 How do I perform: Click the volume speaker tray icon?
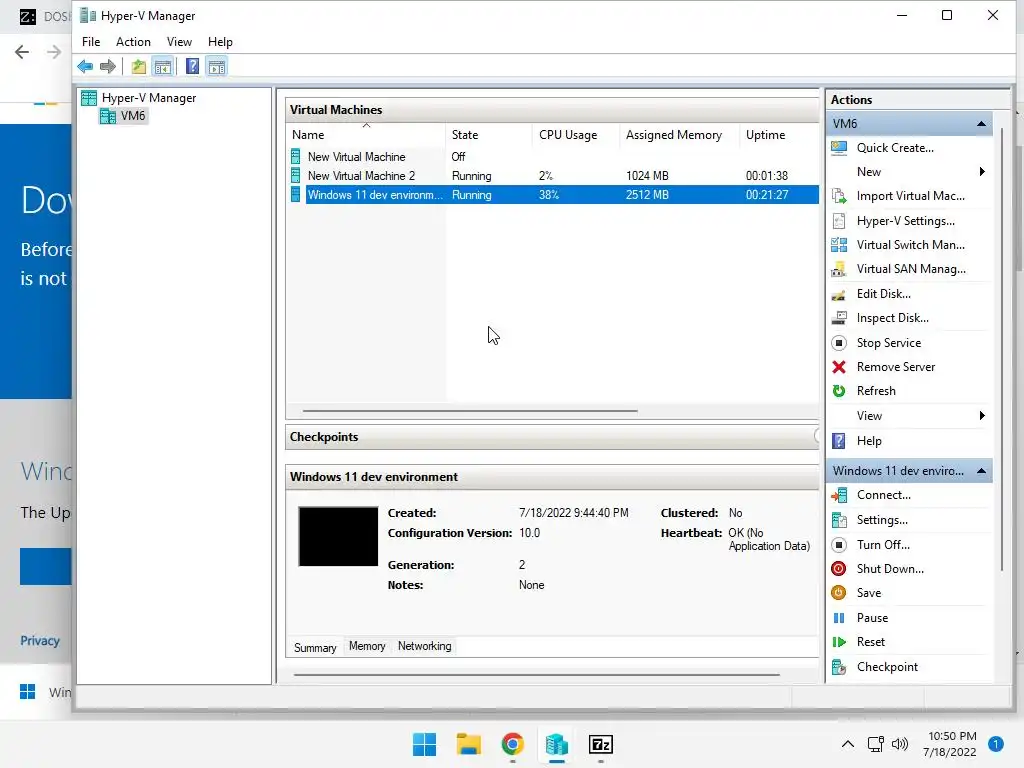pyautogui.click(x=900, y=744)
